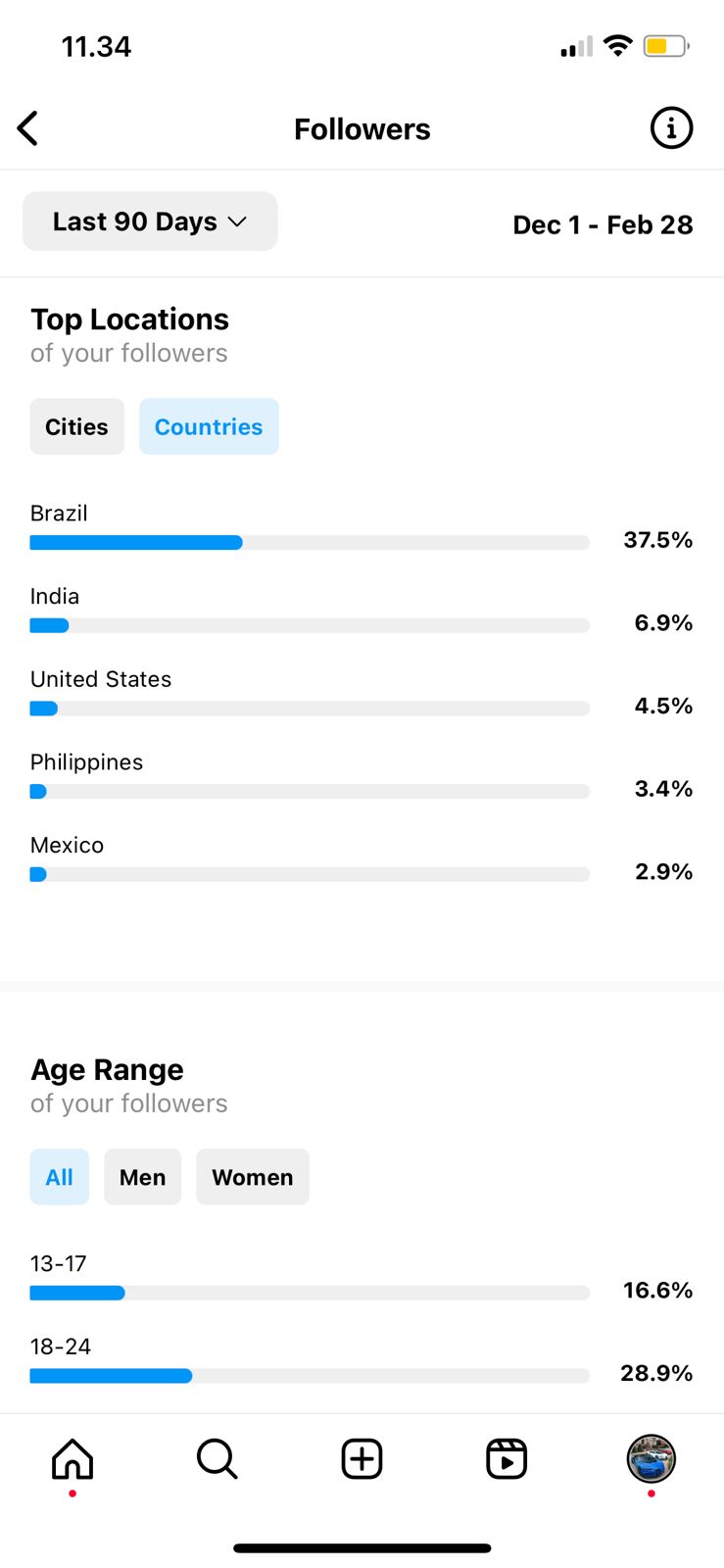Switch to the Men age tab
Screen dimensions: 724x1568
(142, 1177)
